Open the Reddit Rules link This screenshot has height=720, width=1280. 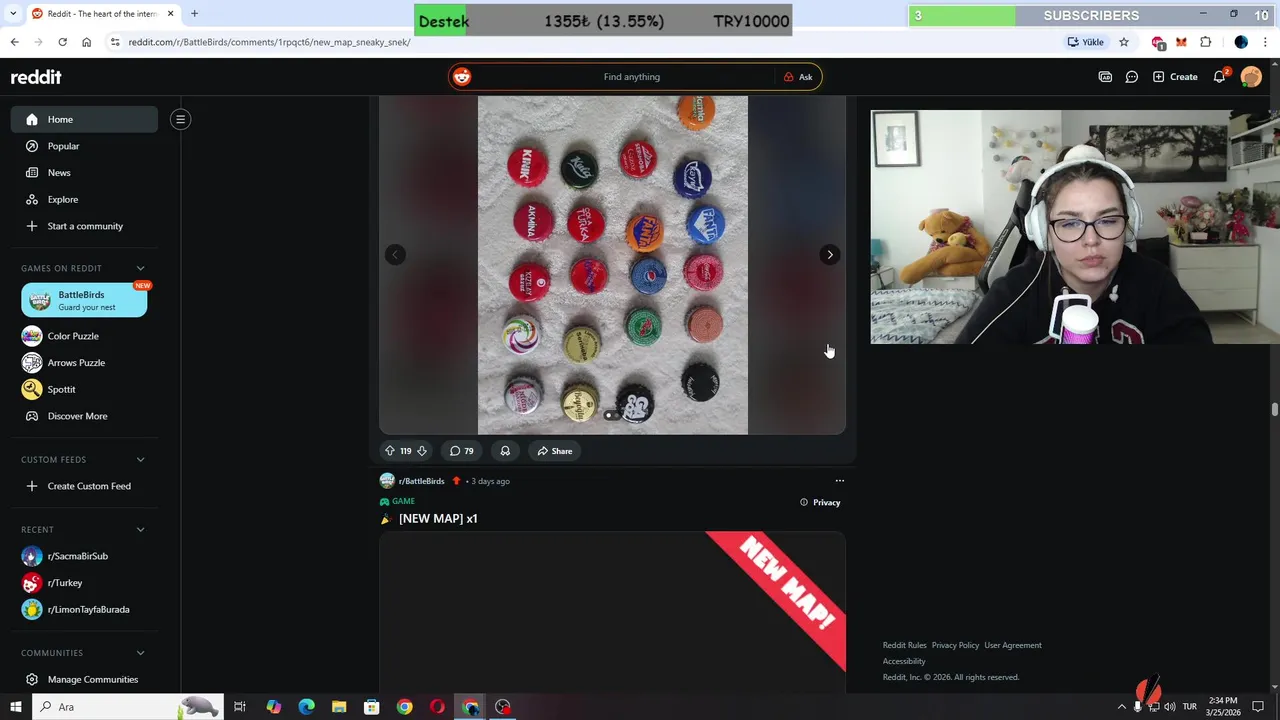[x=904, y=645]
